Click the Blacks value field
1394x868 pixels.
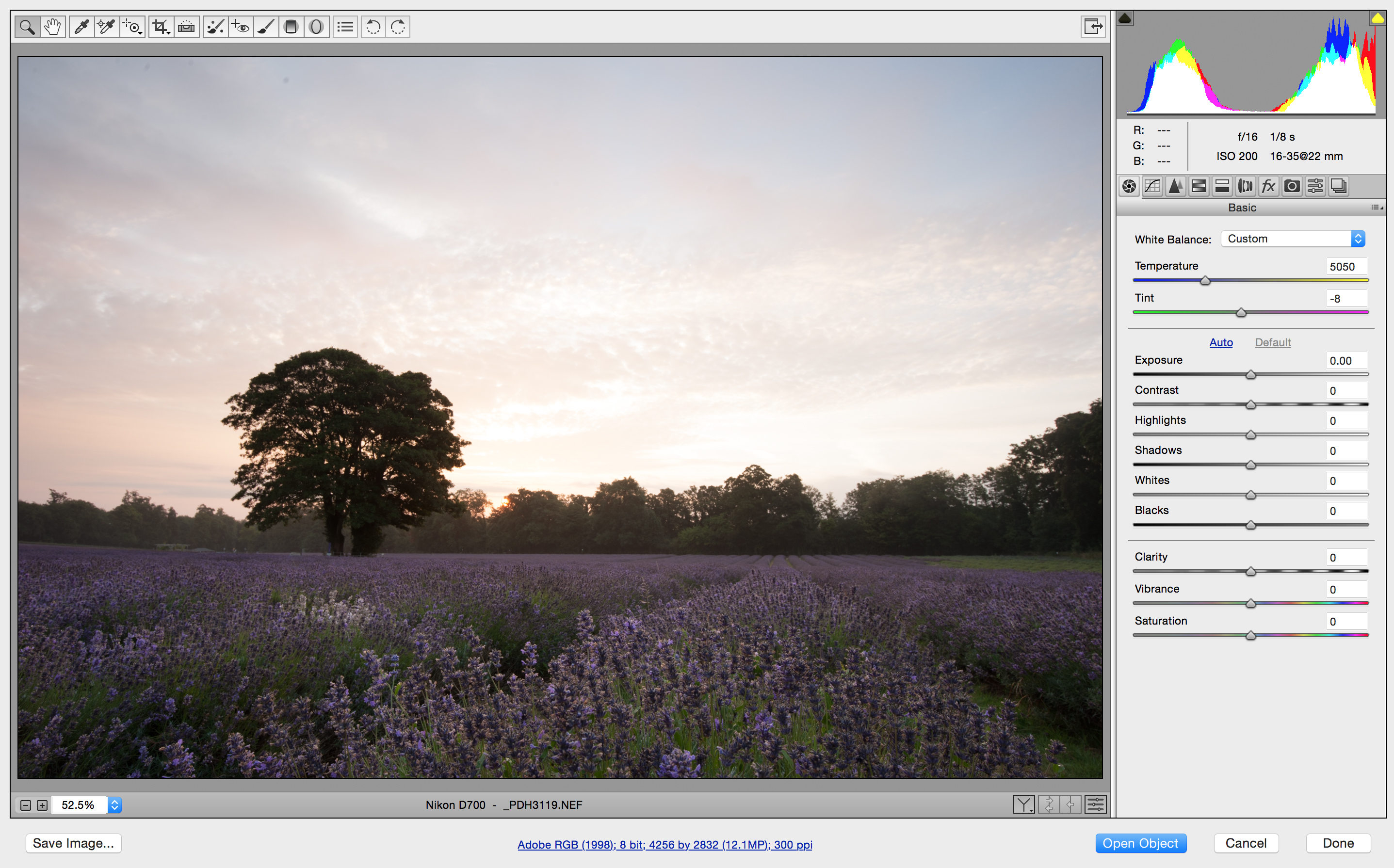click(x=1346, y=511)
